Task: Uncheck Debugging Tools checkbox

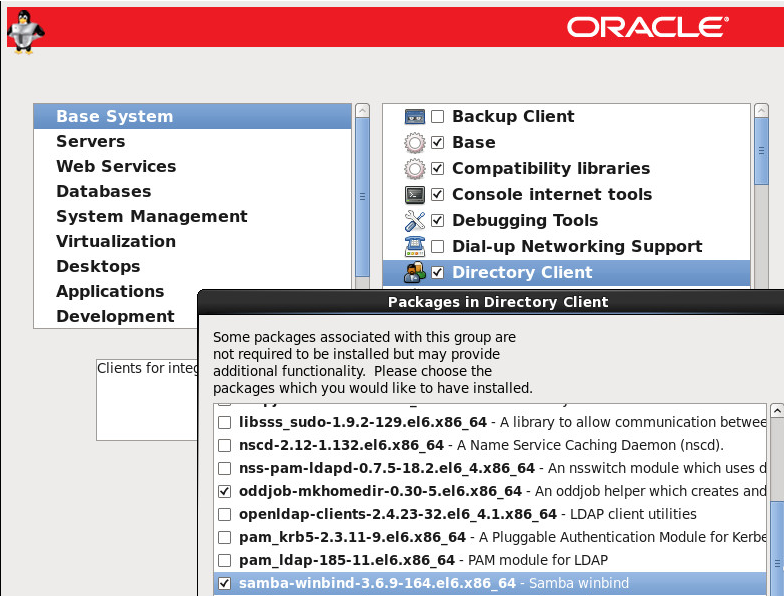Action: point(438,220)
